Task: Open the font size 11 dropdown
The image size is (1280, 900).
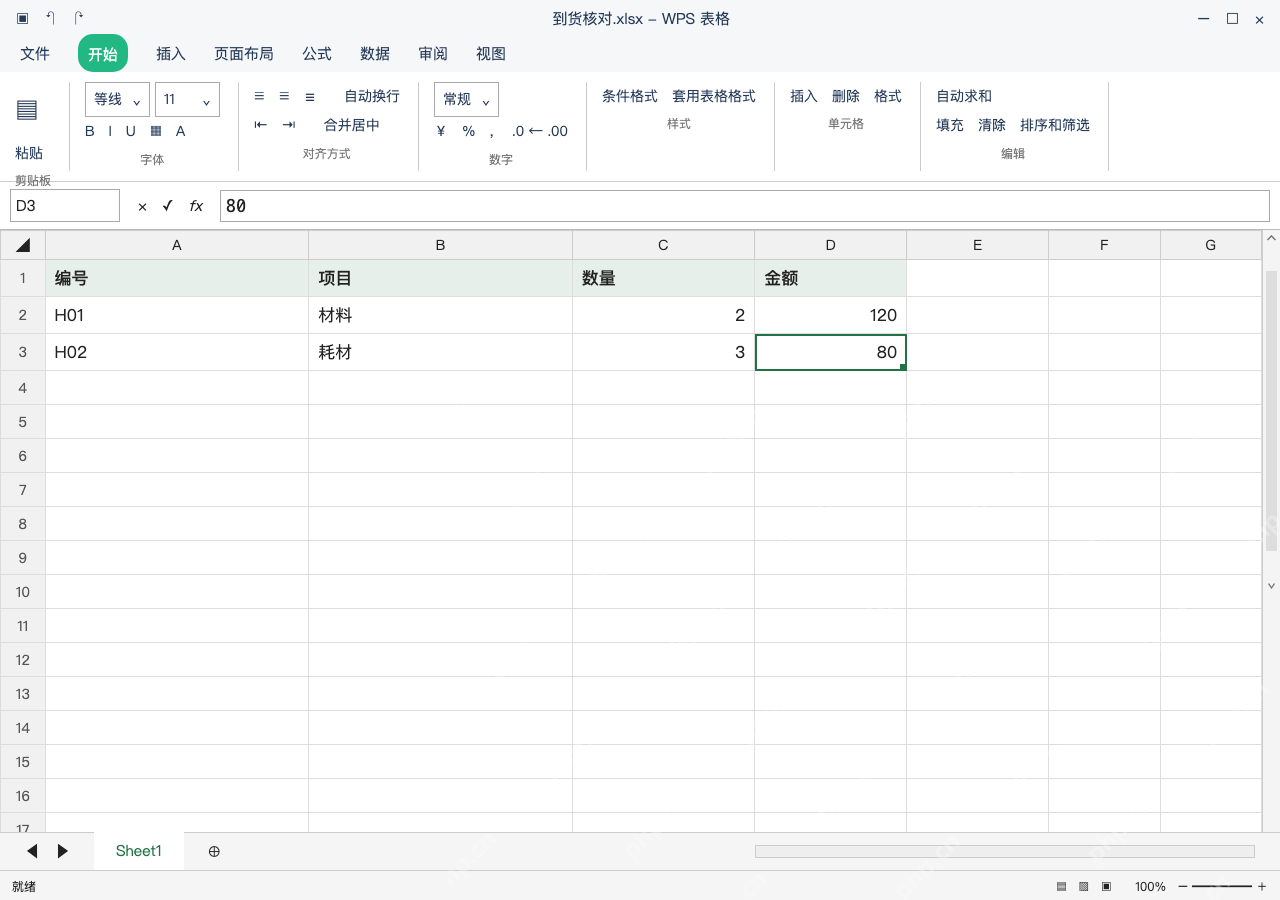Action: pos(187,99)
